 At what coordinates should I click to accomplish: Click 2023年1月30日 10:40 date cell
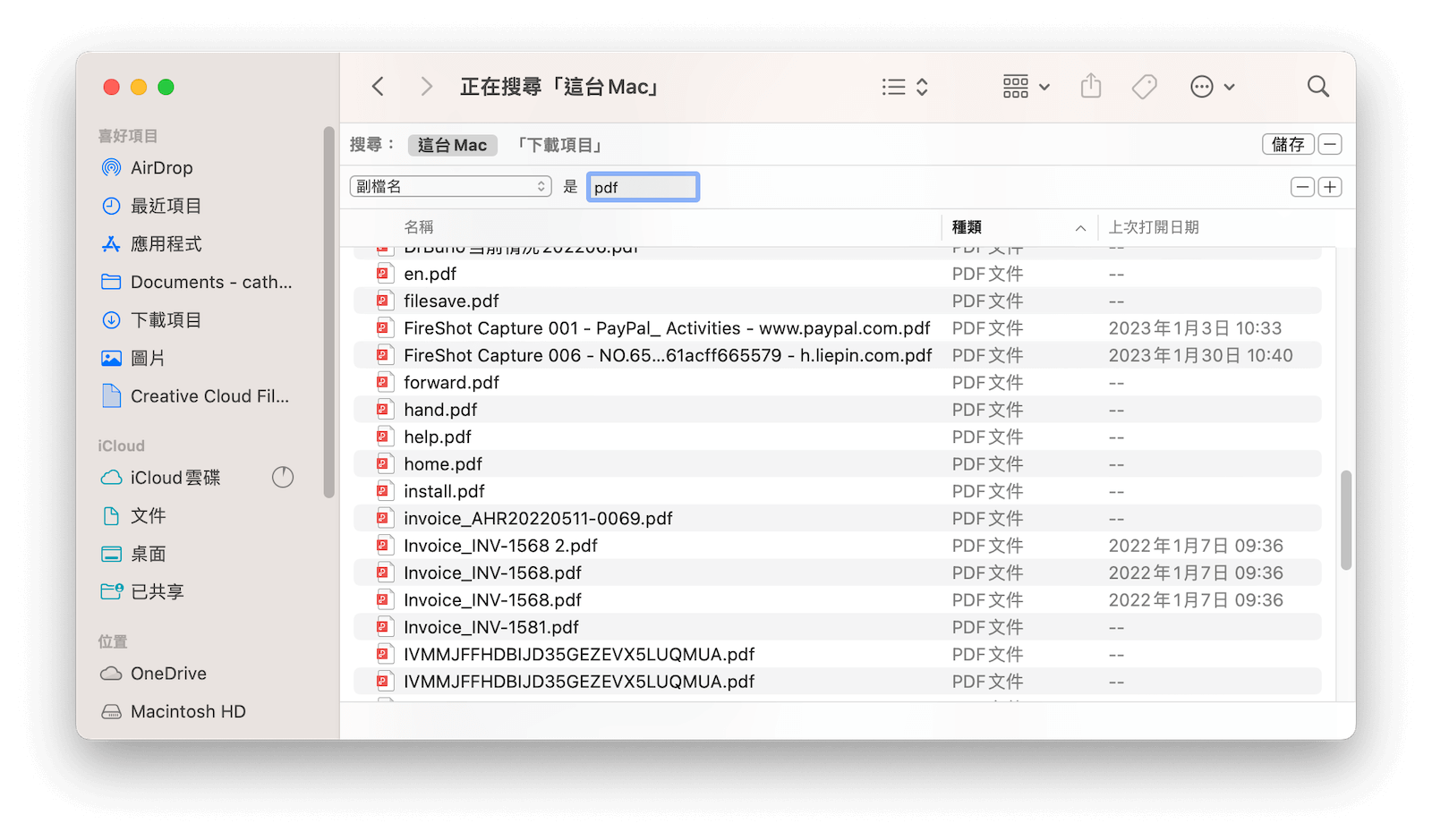(x=1200, y=355)
